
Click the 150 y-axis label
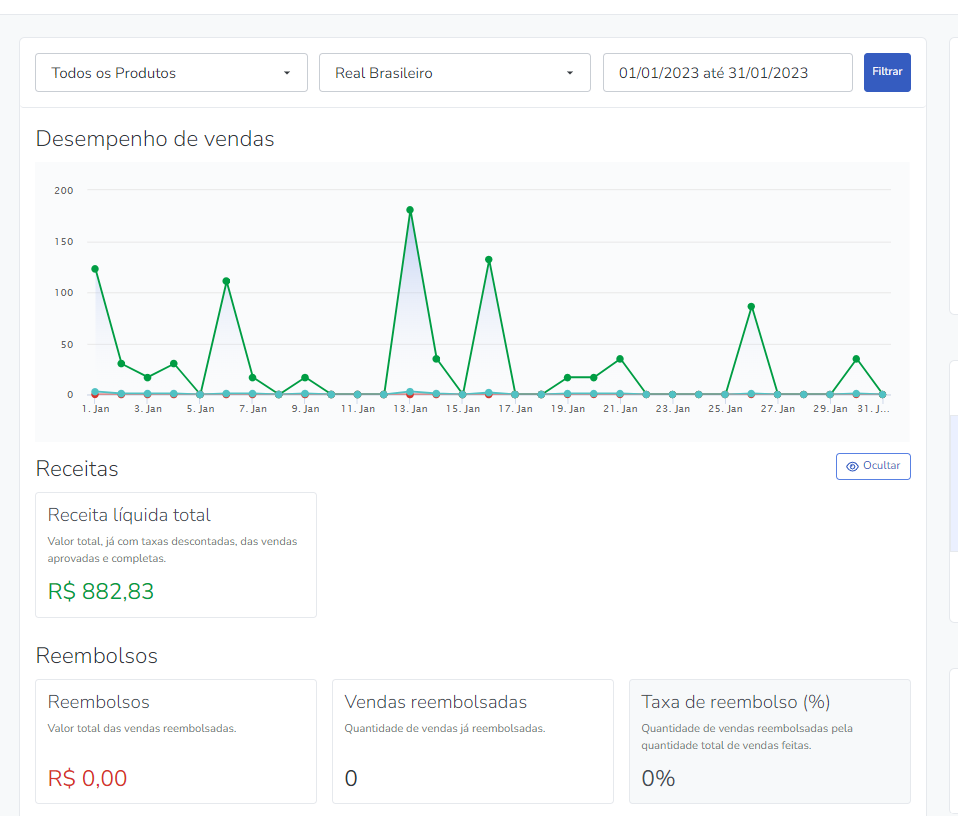(64, 242)
